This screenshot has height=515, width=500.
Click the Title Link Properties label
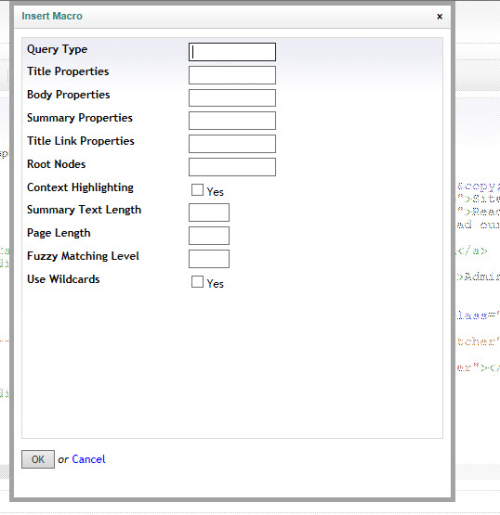click(x=81, y=141)
